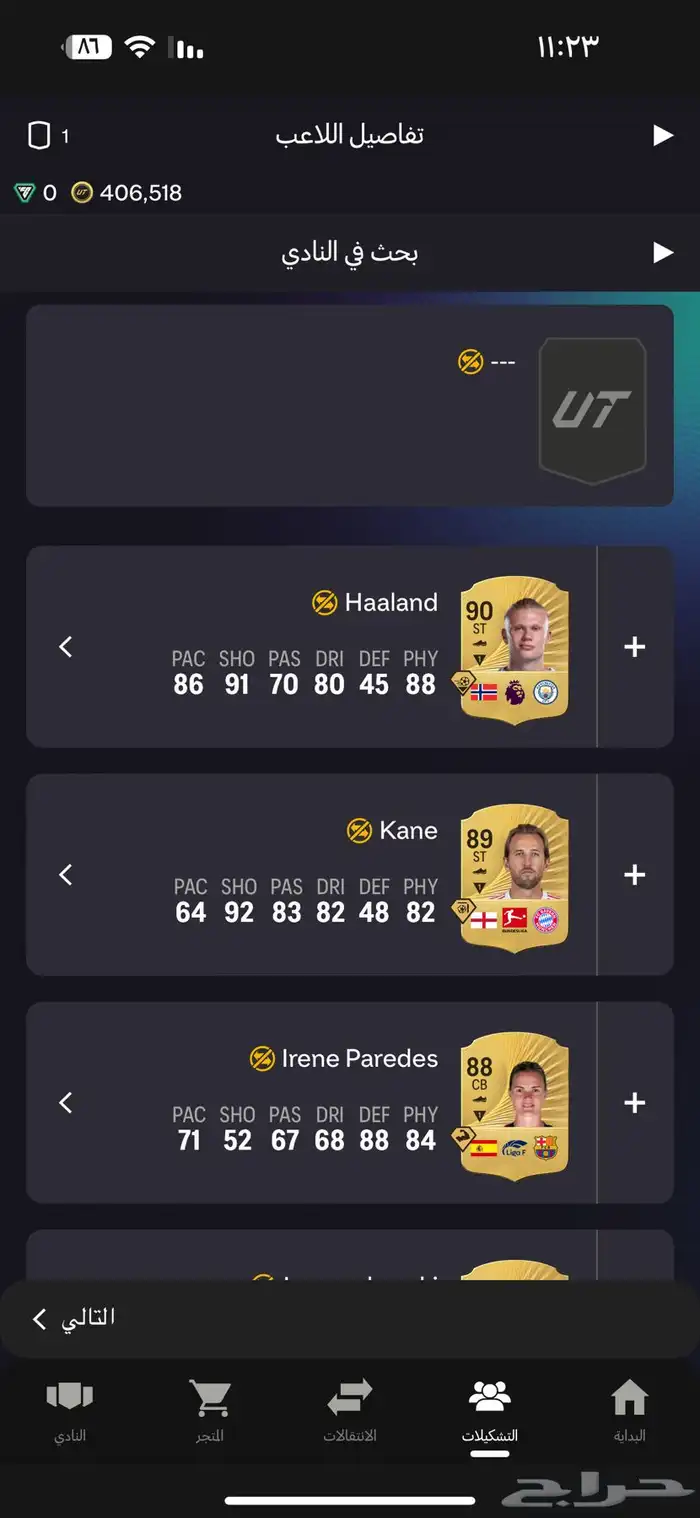Image resolution: width=700 pixels, height=1518 pixels.
Task: Expand Haaland's details with left chevron
Action: (66, 647)
